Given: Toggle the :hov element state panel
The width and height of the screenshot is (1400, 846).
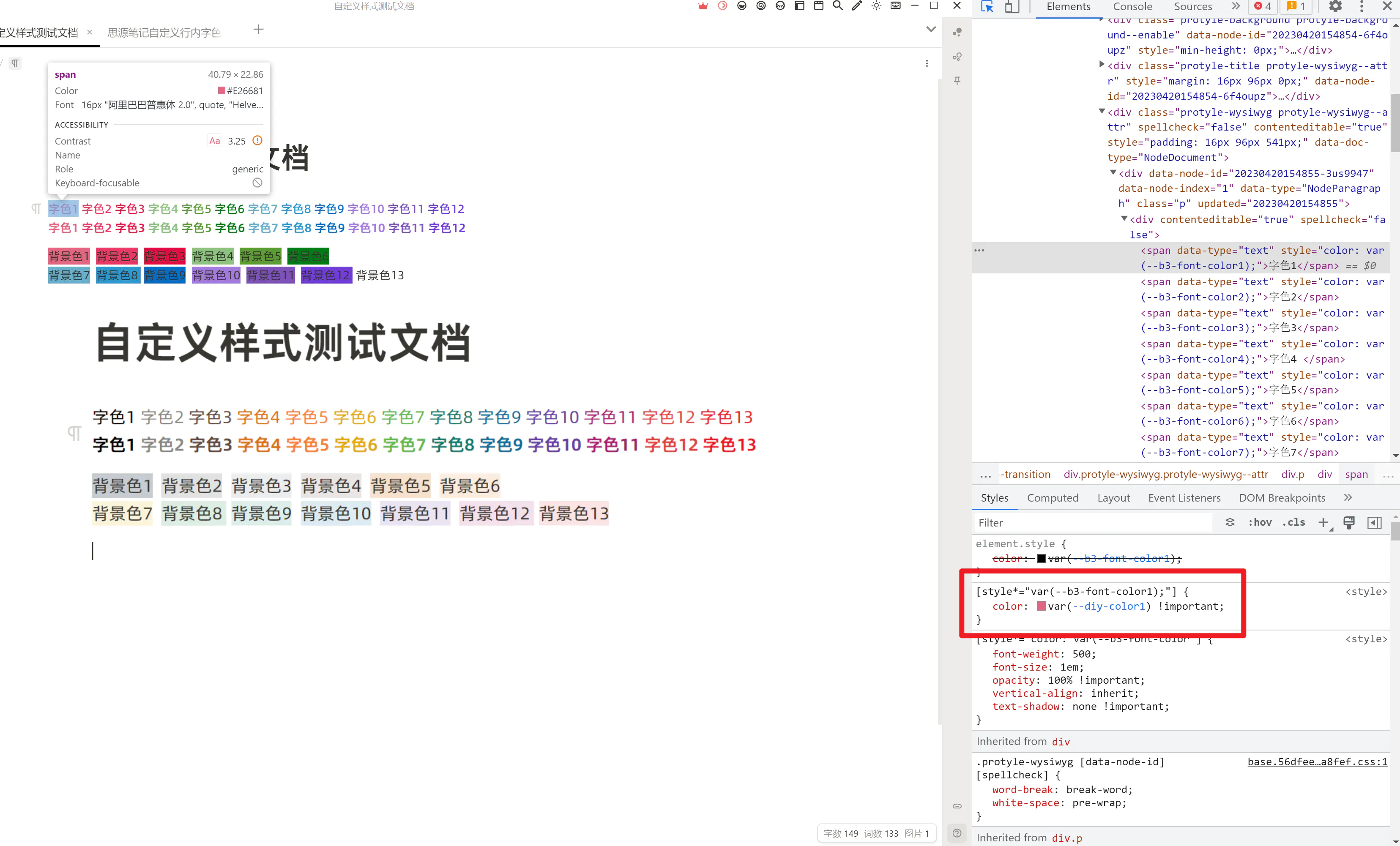Looking at the screenshot, I should tap(1260, 523).
